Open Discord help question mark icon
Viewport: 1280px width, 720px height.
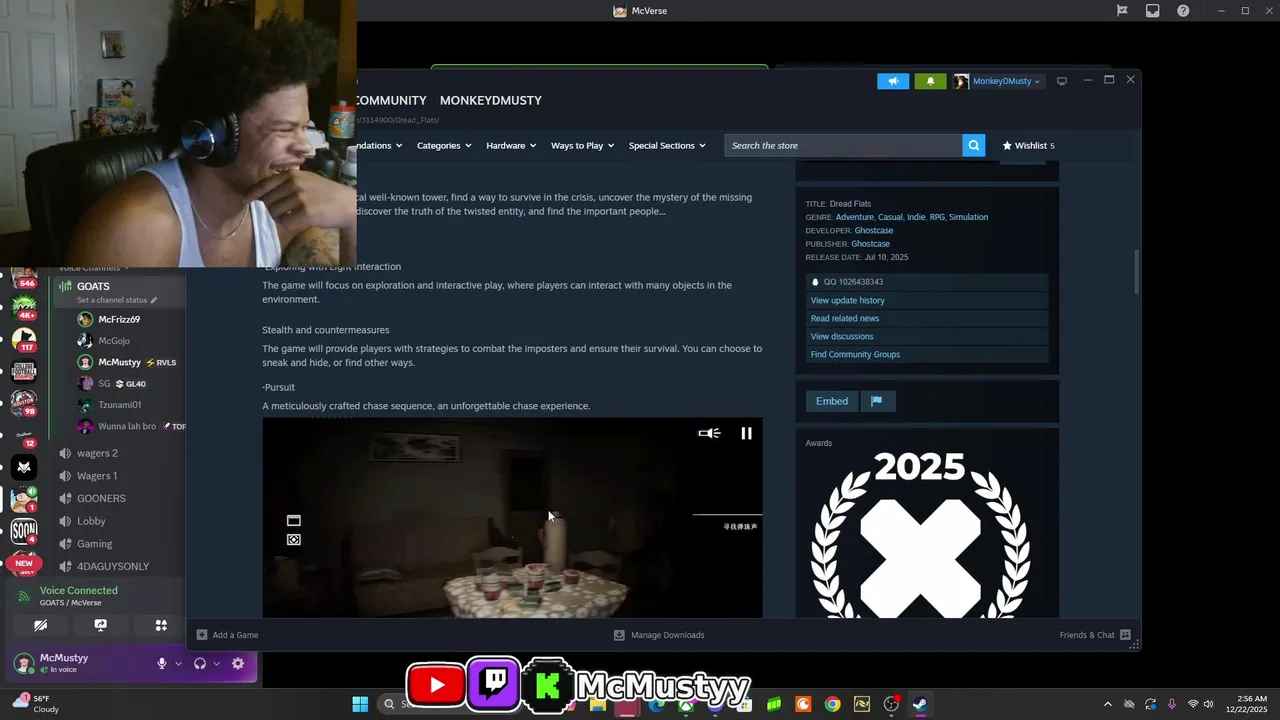[1183, 11]
